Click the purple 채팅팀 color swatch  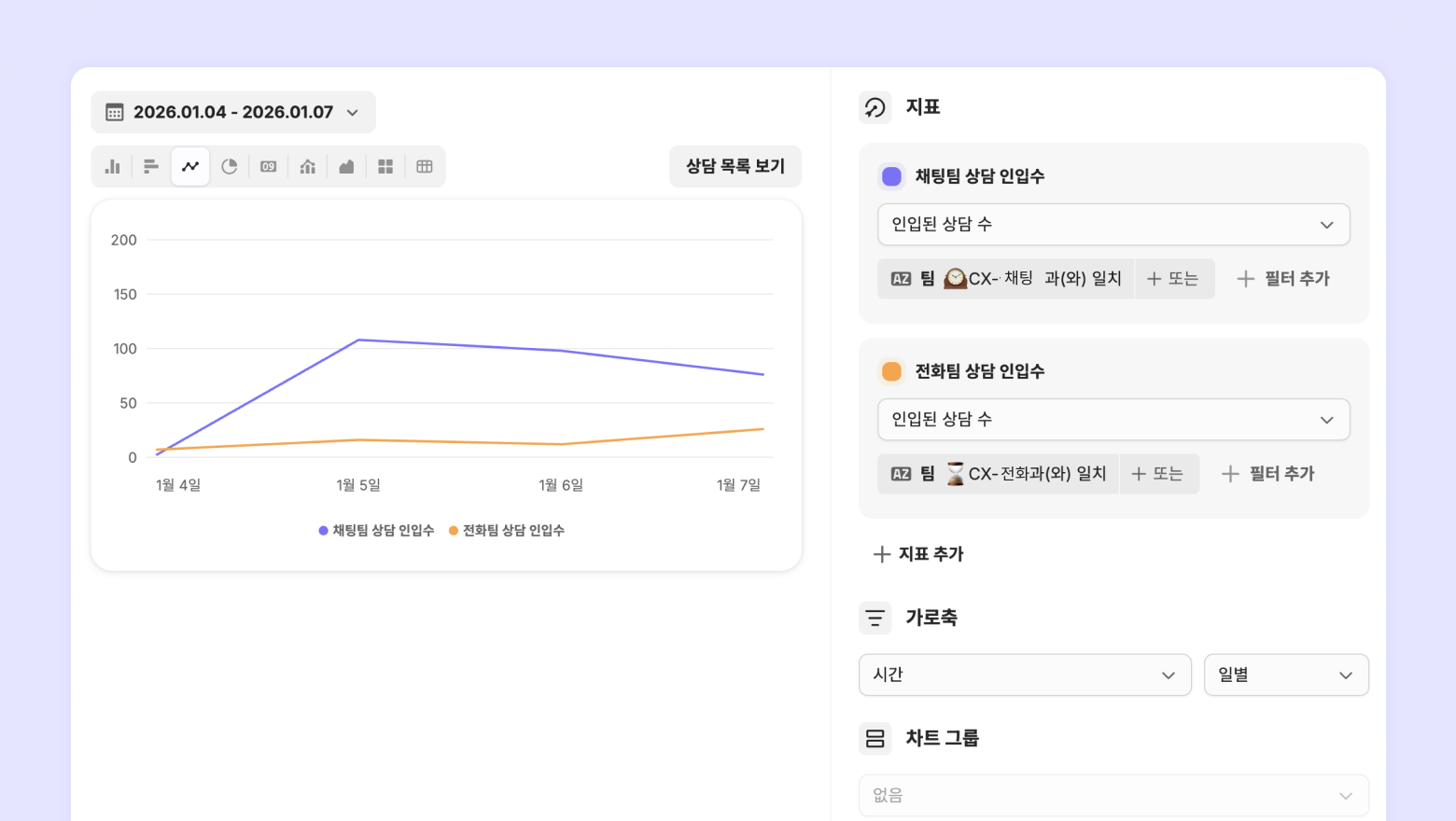(x=892, y=176)
